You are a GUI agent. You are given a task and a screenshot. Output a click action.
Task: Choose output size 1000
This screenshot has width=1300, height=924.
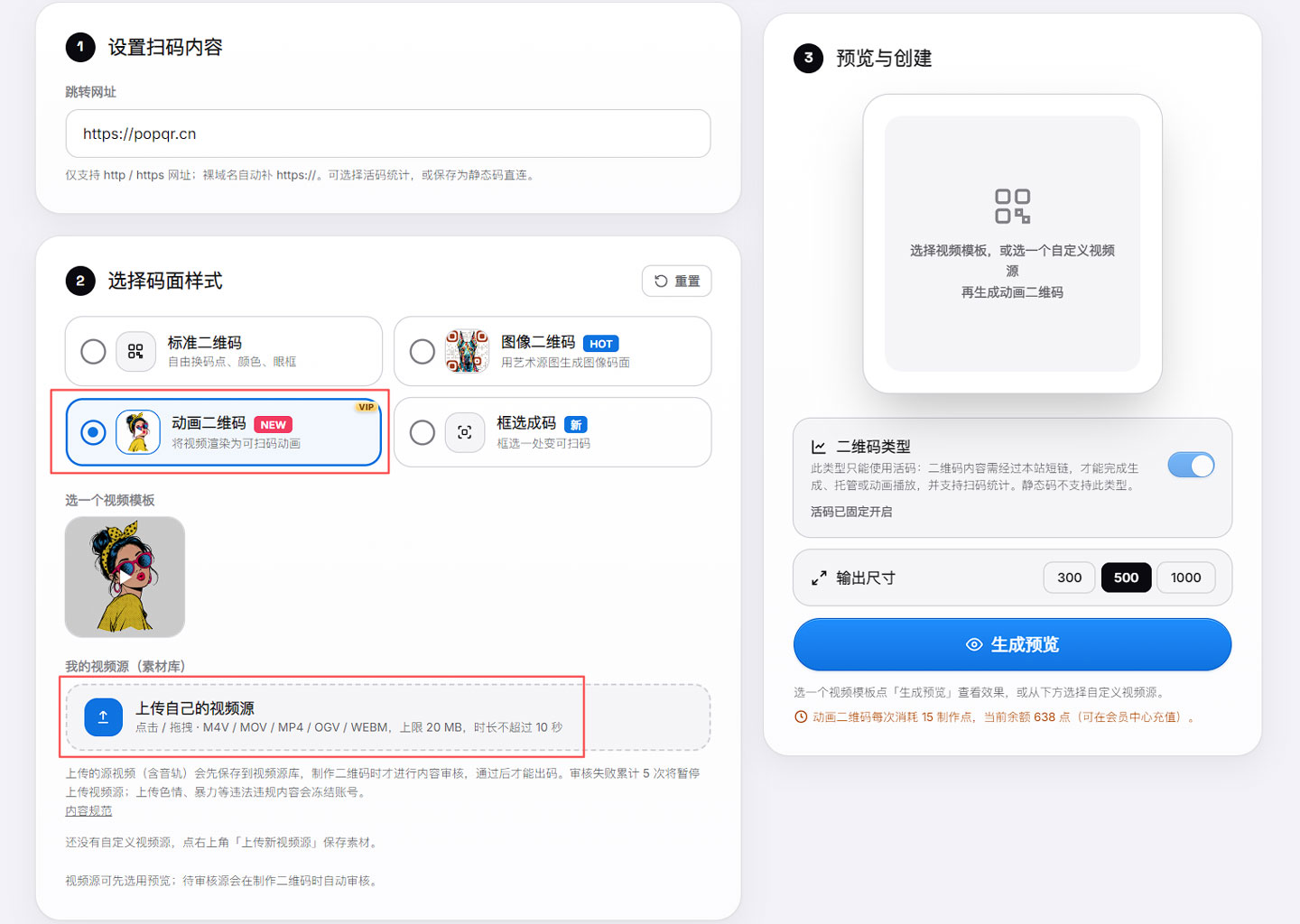coord(1185,577)
